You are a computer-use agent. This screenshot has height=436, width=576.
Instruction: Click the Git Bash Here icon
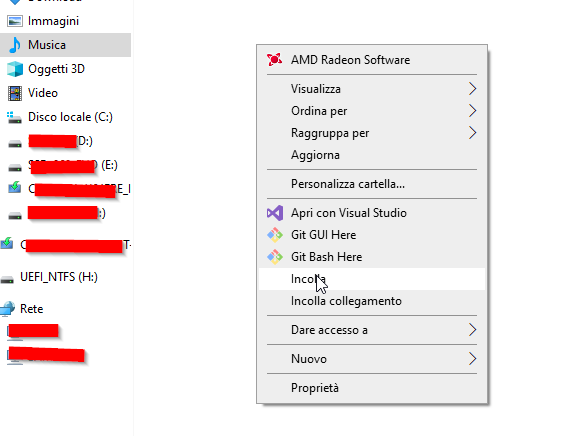tap(274, 257)
